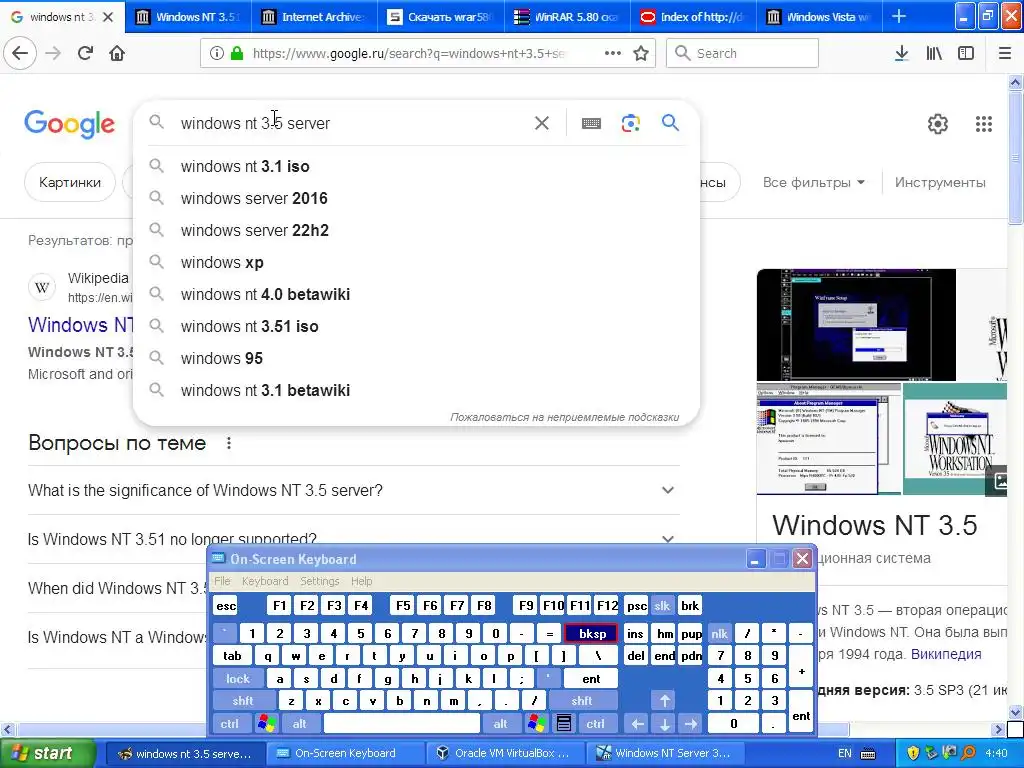
Task: Switch to the Internet Archive tab
Action: click(313, 16)
